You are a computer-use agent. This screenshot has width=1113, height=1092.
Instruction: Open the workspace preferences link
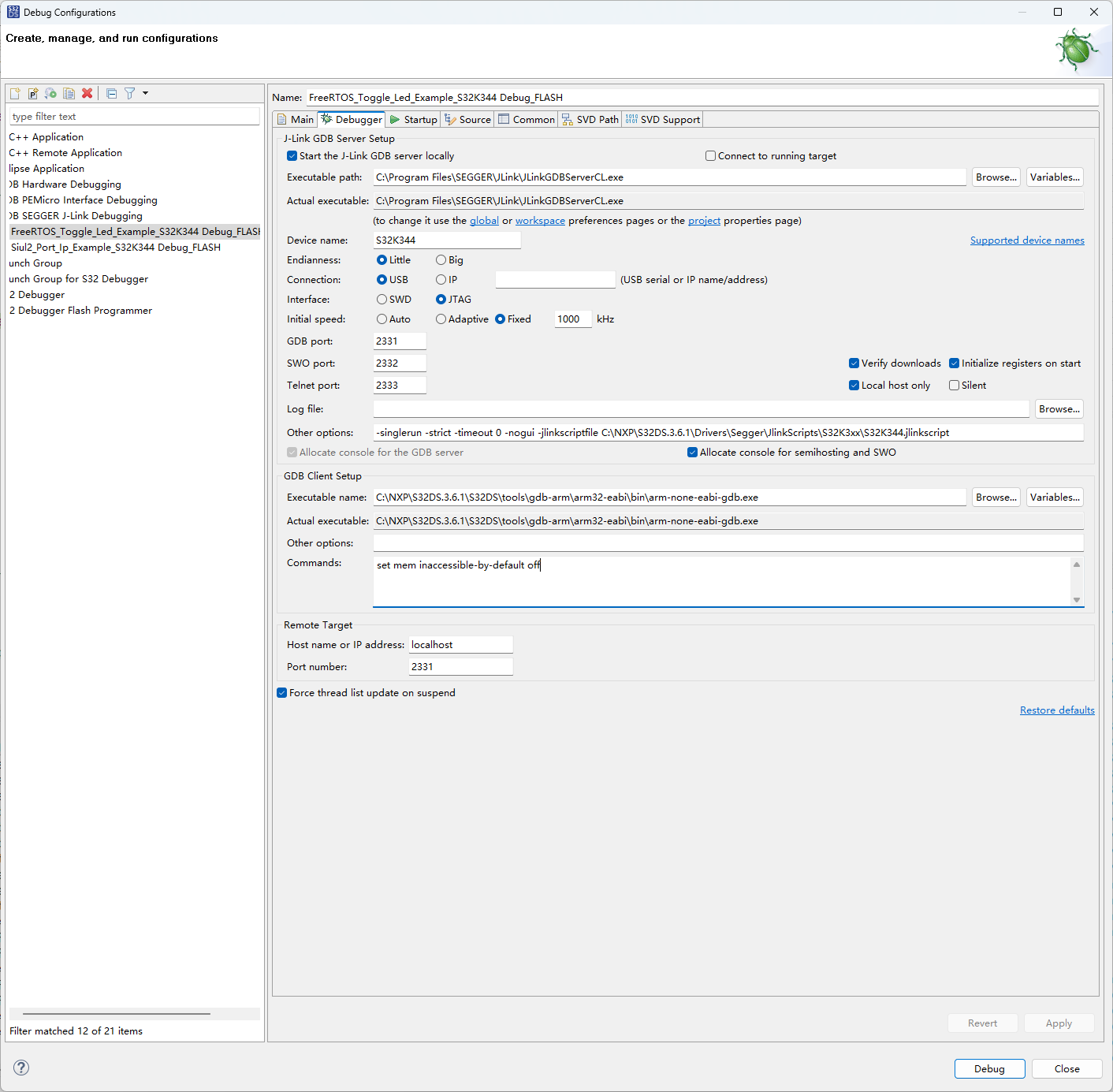pyautogui.click(x=540, y=221)
